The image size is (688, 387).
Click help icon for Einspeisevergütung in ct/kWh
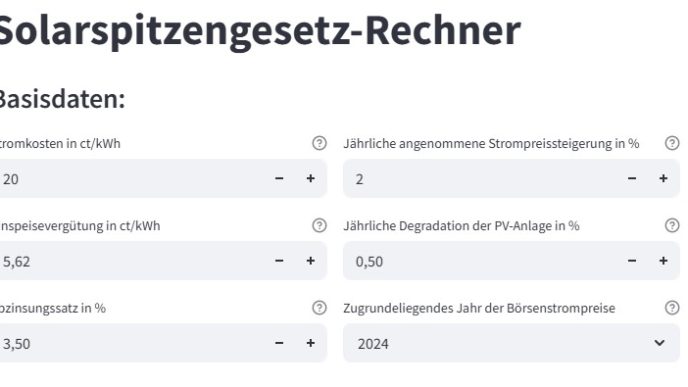coord(319,226)
